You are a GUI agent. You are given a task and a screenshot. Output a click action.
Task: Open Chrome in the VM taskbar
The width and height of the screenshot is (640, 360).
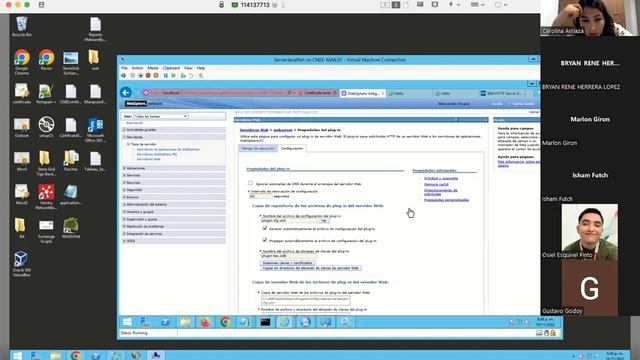point(225,322)
